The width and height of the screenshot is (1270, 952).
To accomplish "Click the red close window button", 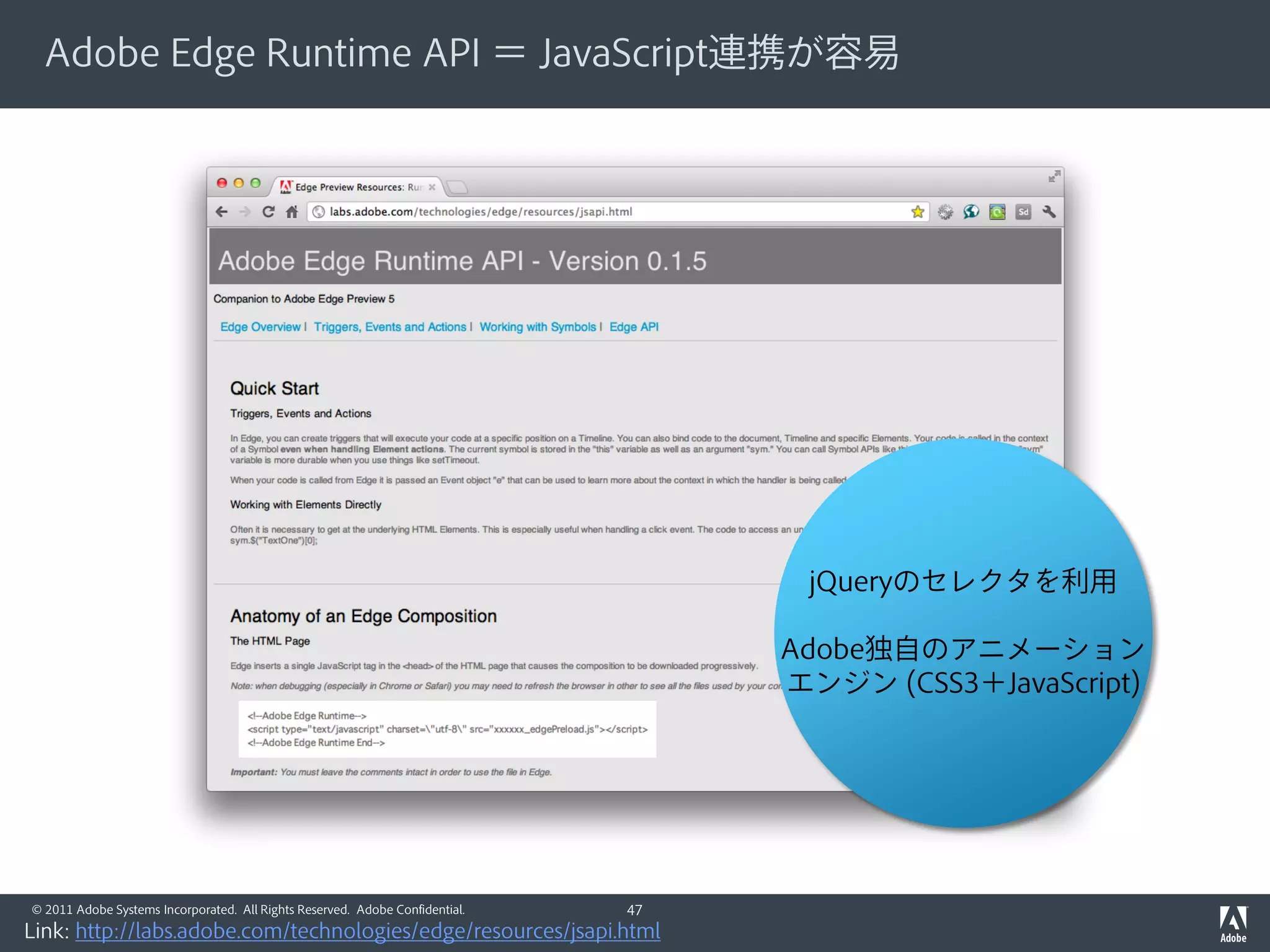I will click(222, 183).
